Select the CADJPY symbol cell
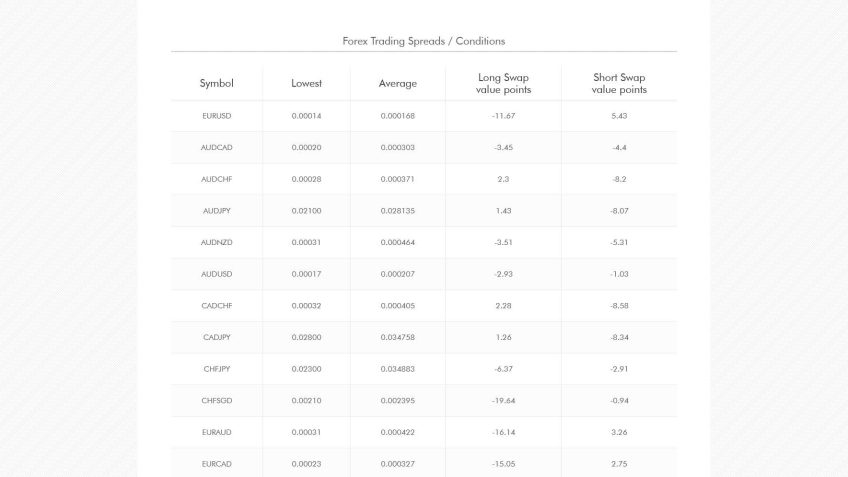Viewport: 848px width, 477px height. click(x=216, y=338)
